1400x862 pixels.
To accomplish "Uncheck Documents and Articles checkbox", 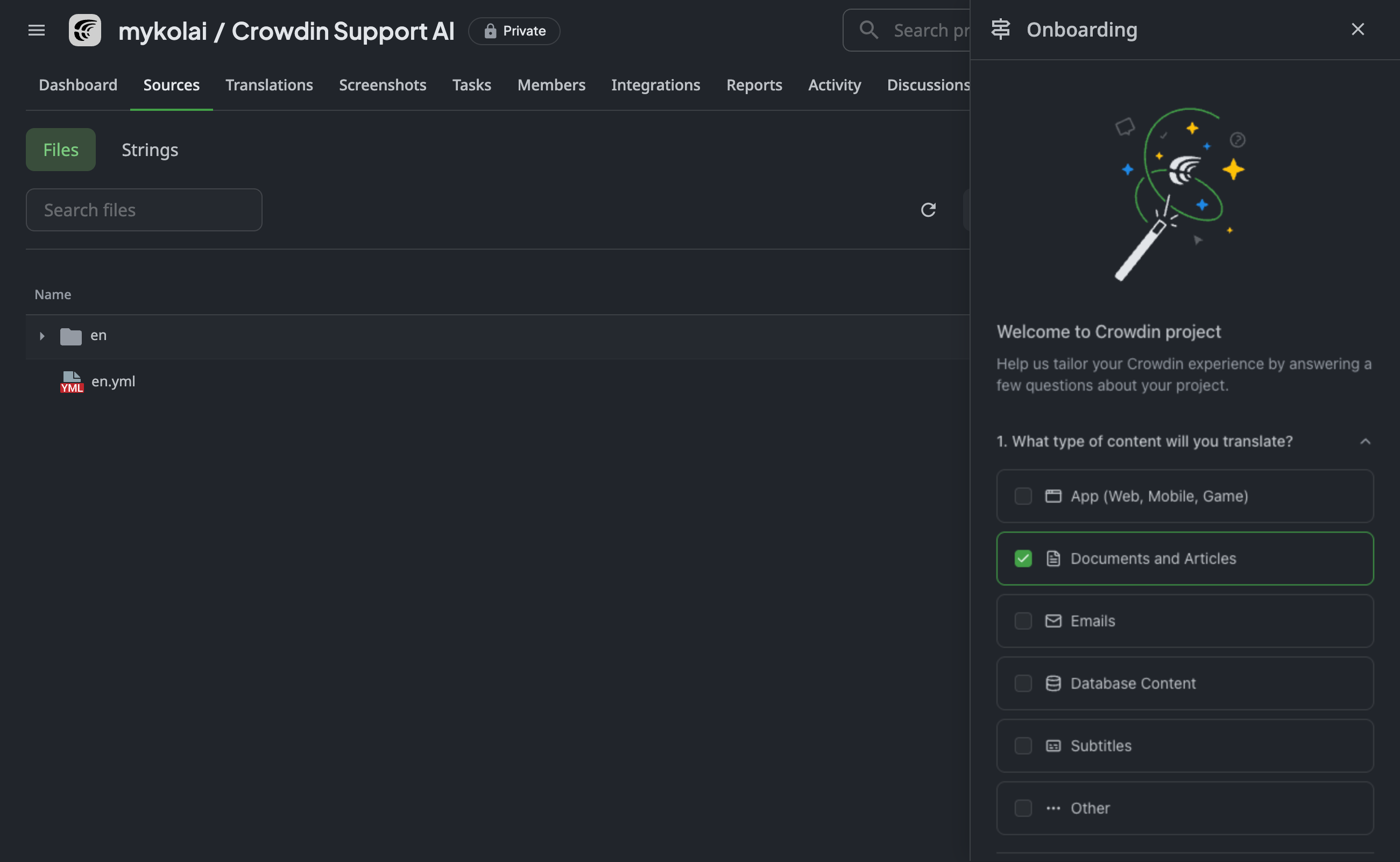I will click(x=1023, y=558).
